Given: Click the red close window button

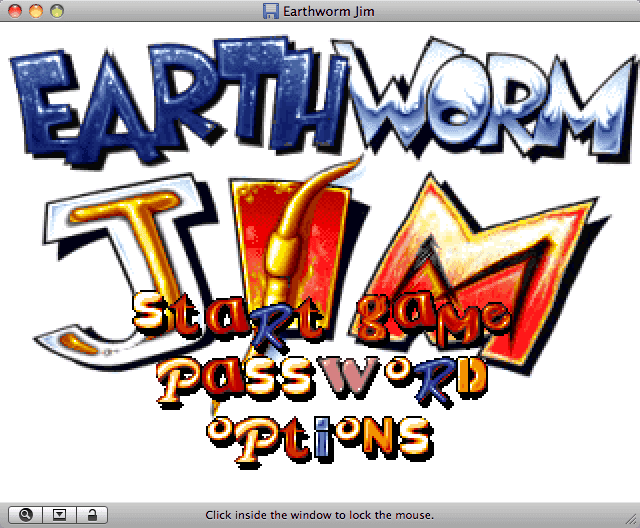Looking at the screenshot, I should pyautogui.click(x=15, y=11).
